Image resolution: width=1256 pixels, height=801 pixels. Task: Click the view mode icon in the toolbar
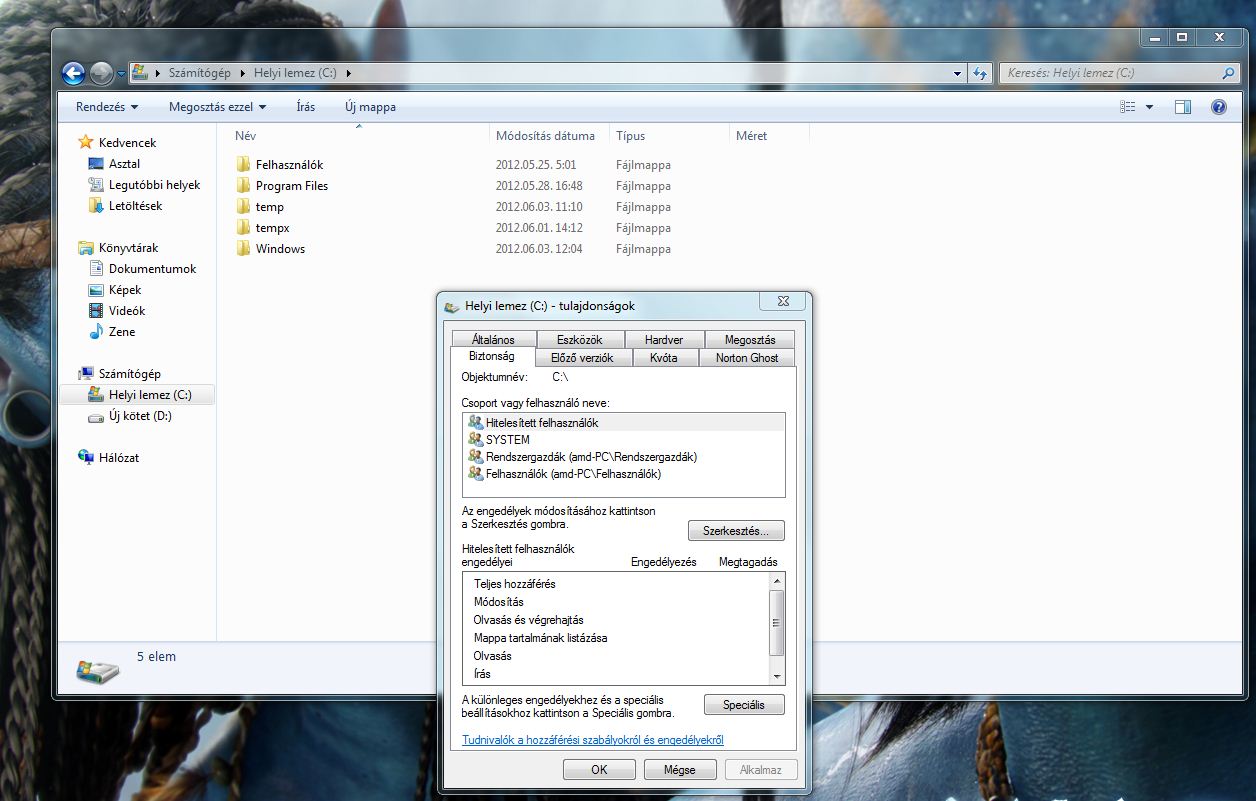pyautogui.click(x=1128, y=107)
